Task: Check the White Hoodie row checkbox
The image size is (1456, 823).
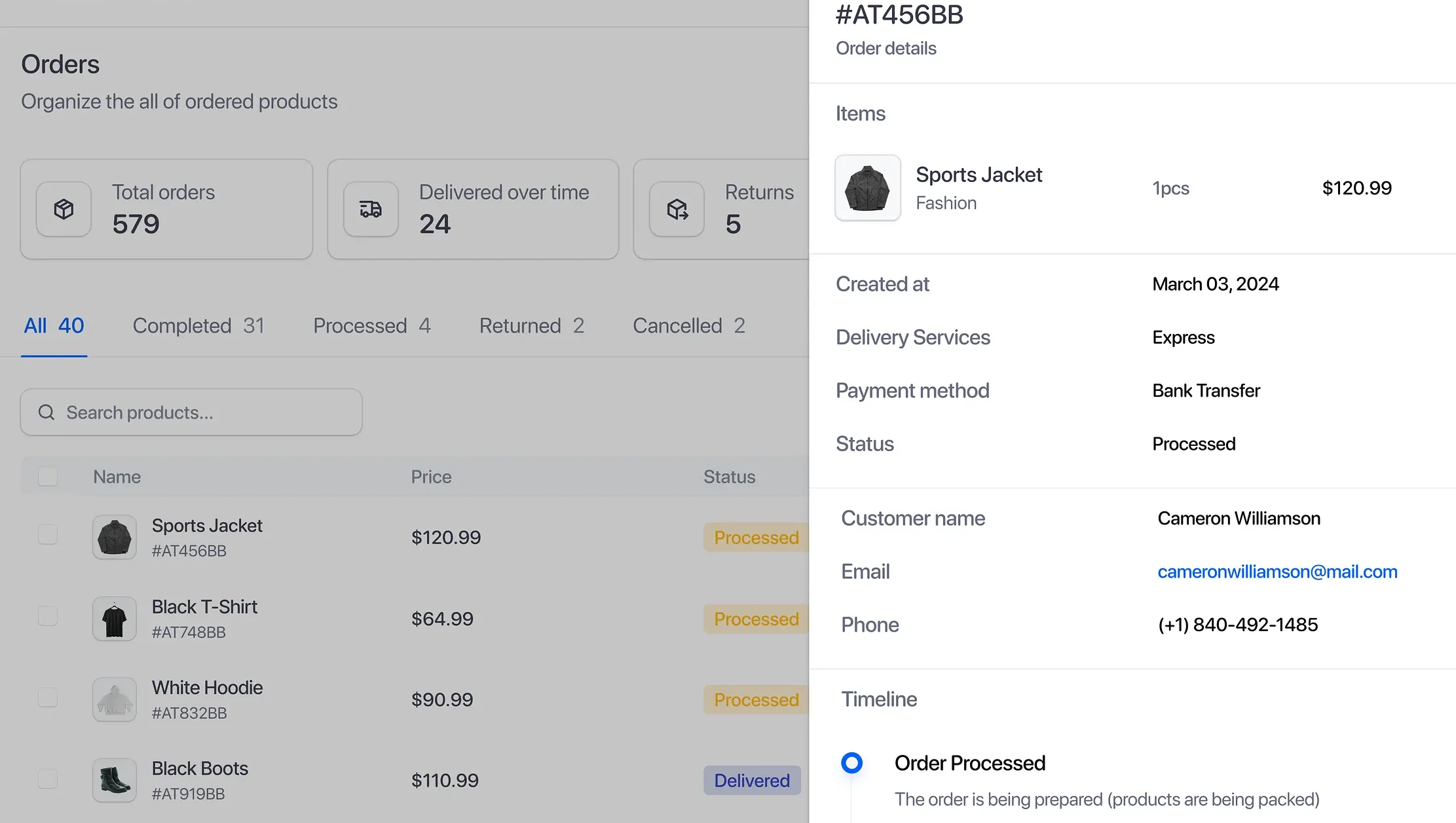Action: pos(47,697)
